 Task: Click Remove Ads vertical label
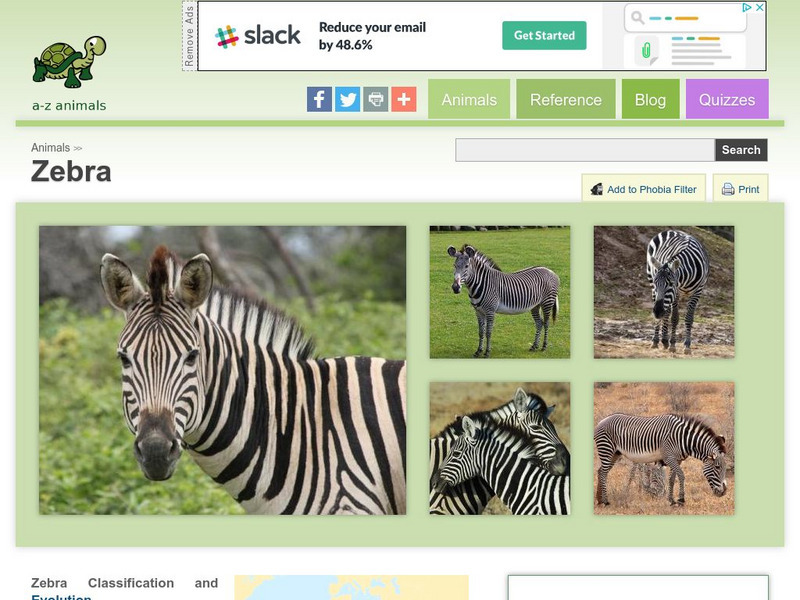(x=189, y=36)
